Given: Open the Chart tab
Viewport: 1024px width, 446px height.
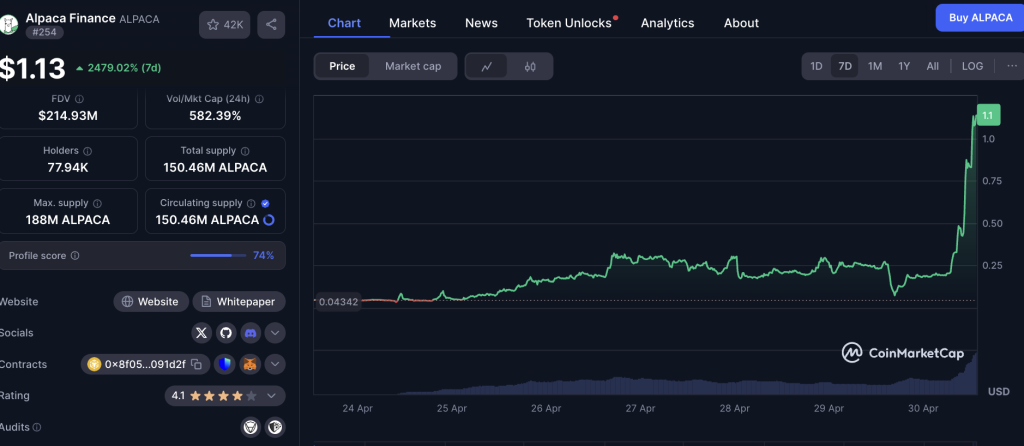Looking at the screenshot, I should (x=344, y=23).
